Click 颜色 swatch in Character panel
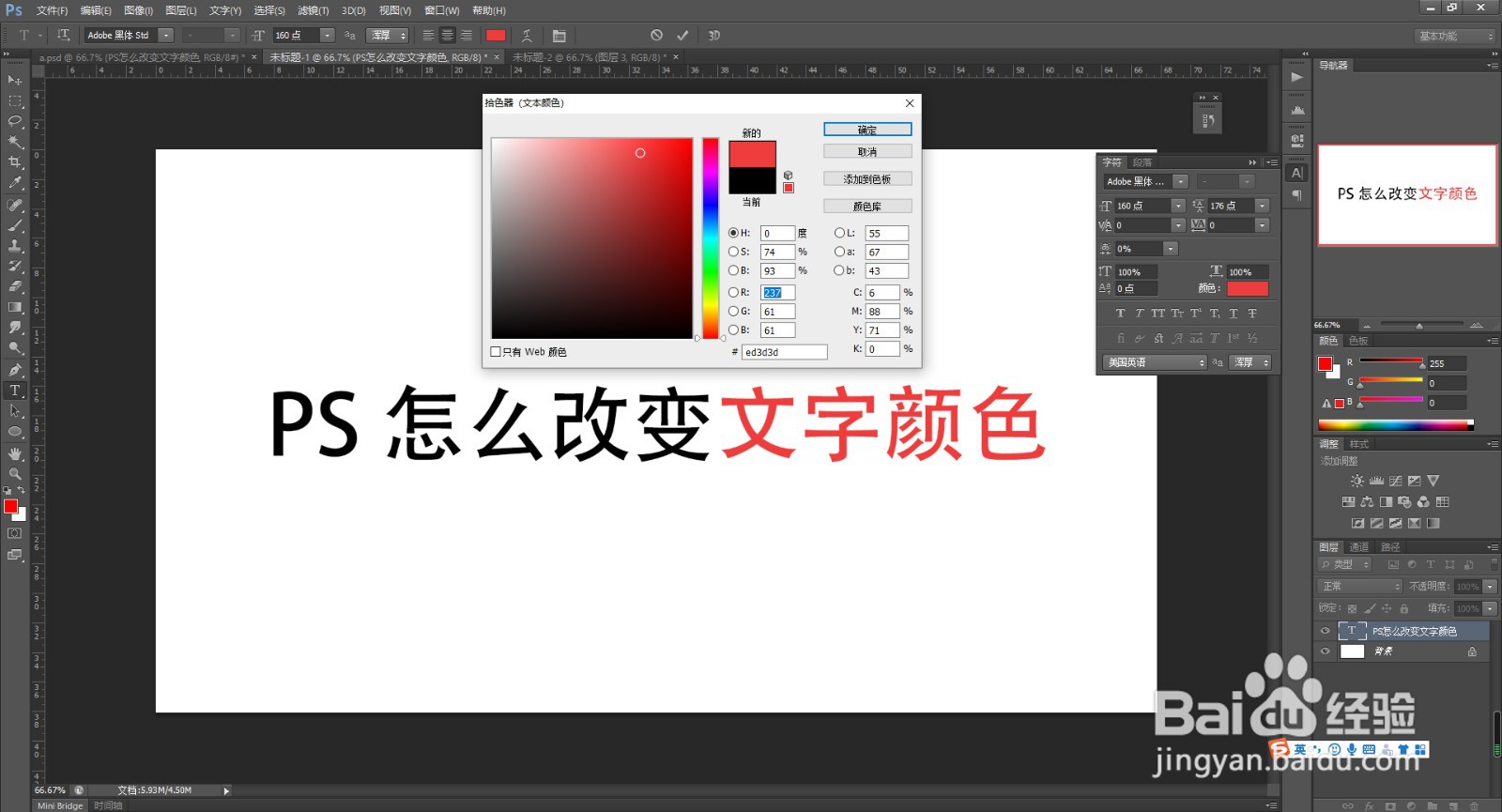 click(x=1248, y=288)
